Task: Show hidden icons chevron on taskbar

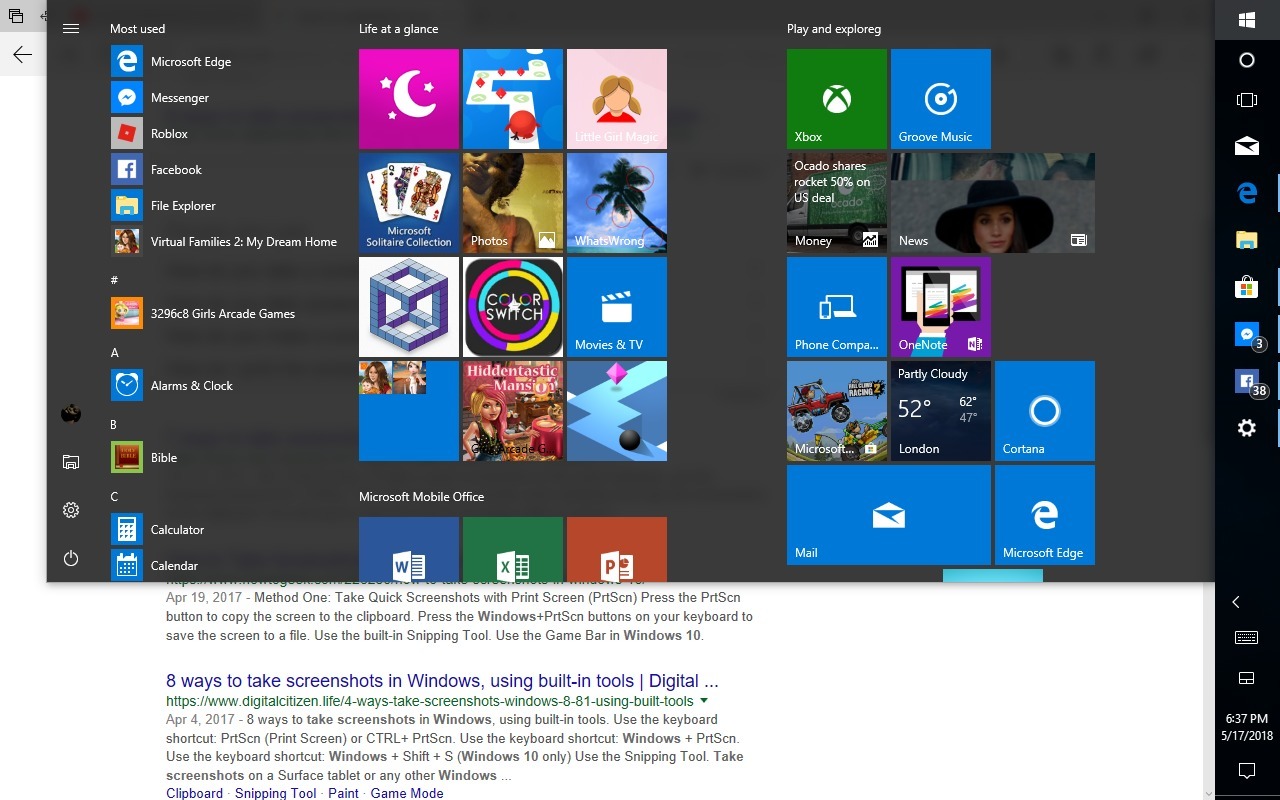Action: [1236, 602]
